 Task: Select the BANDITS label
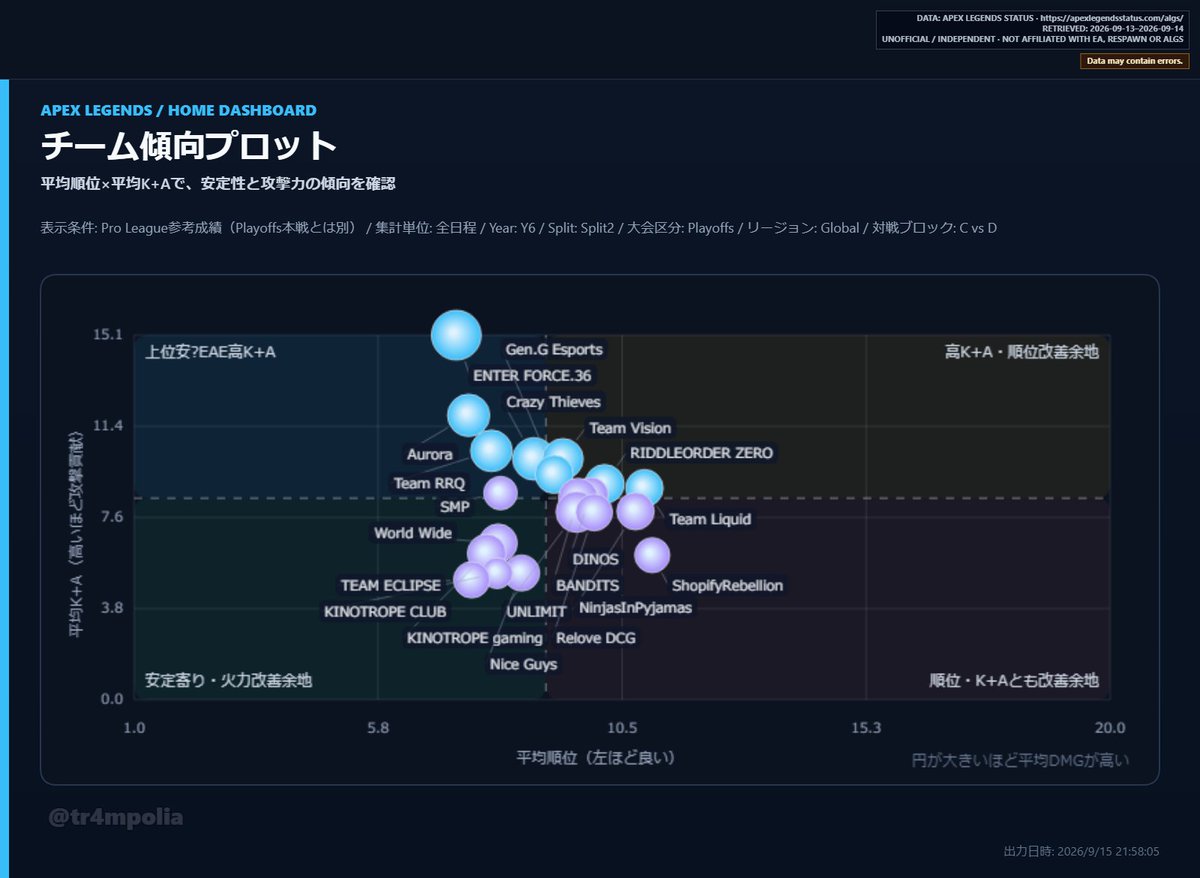tap(588, 586)
